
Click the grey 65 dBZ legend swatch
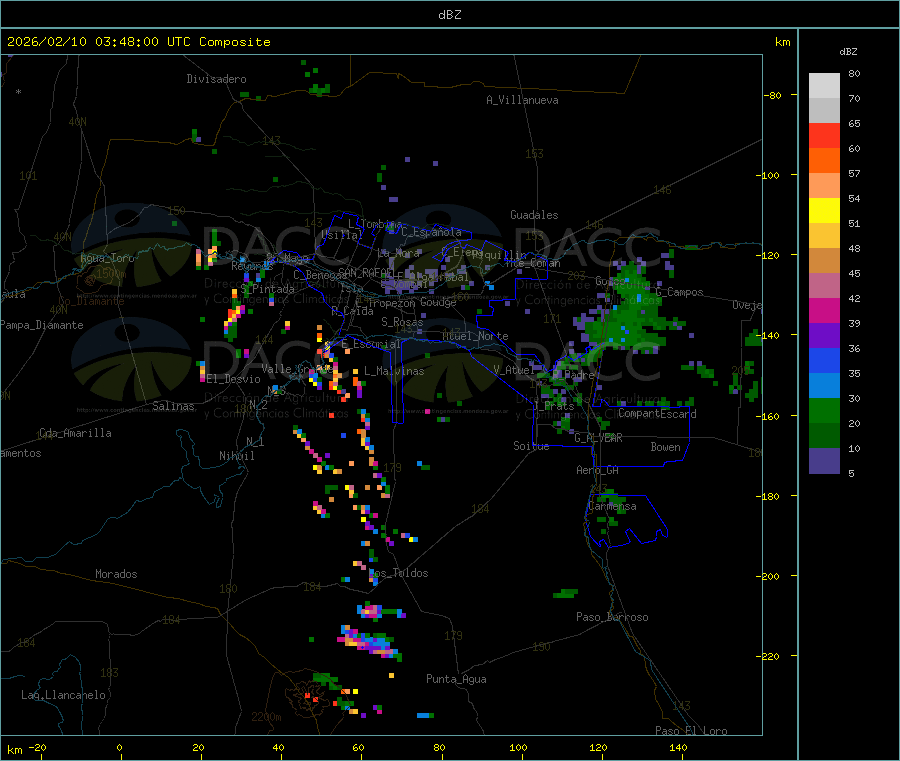824,111
